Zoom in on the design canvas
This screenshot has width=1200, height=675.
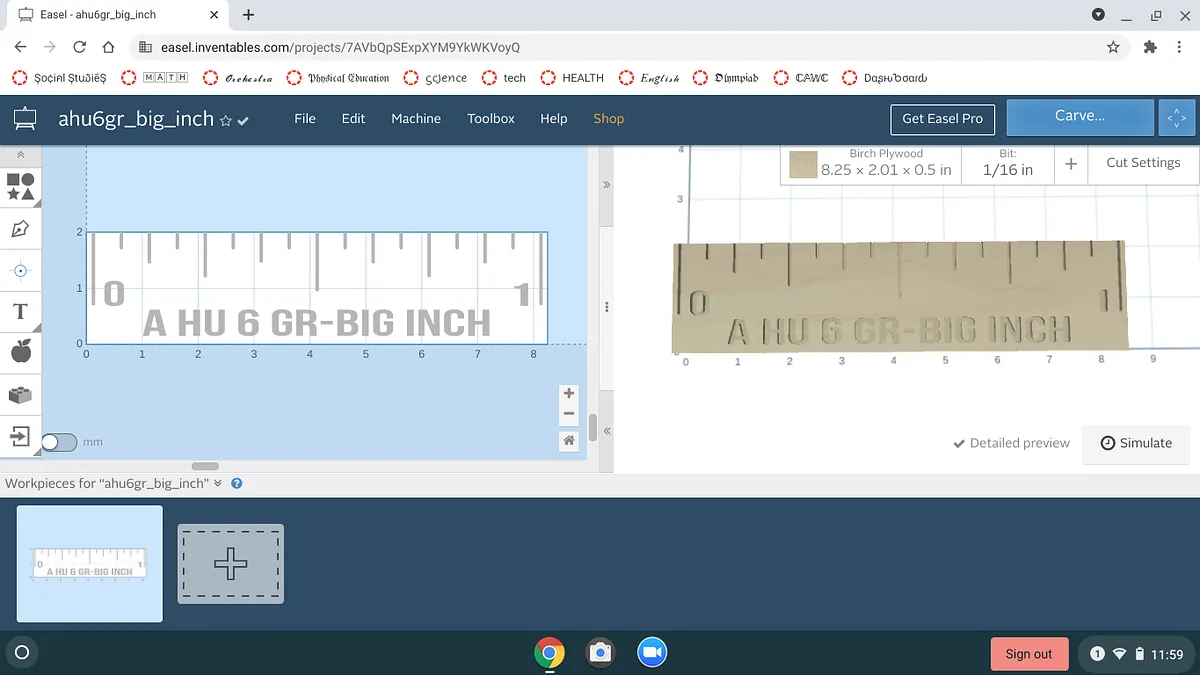(x=569, y=393)
